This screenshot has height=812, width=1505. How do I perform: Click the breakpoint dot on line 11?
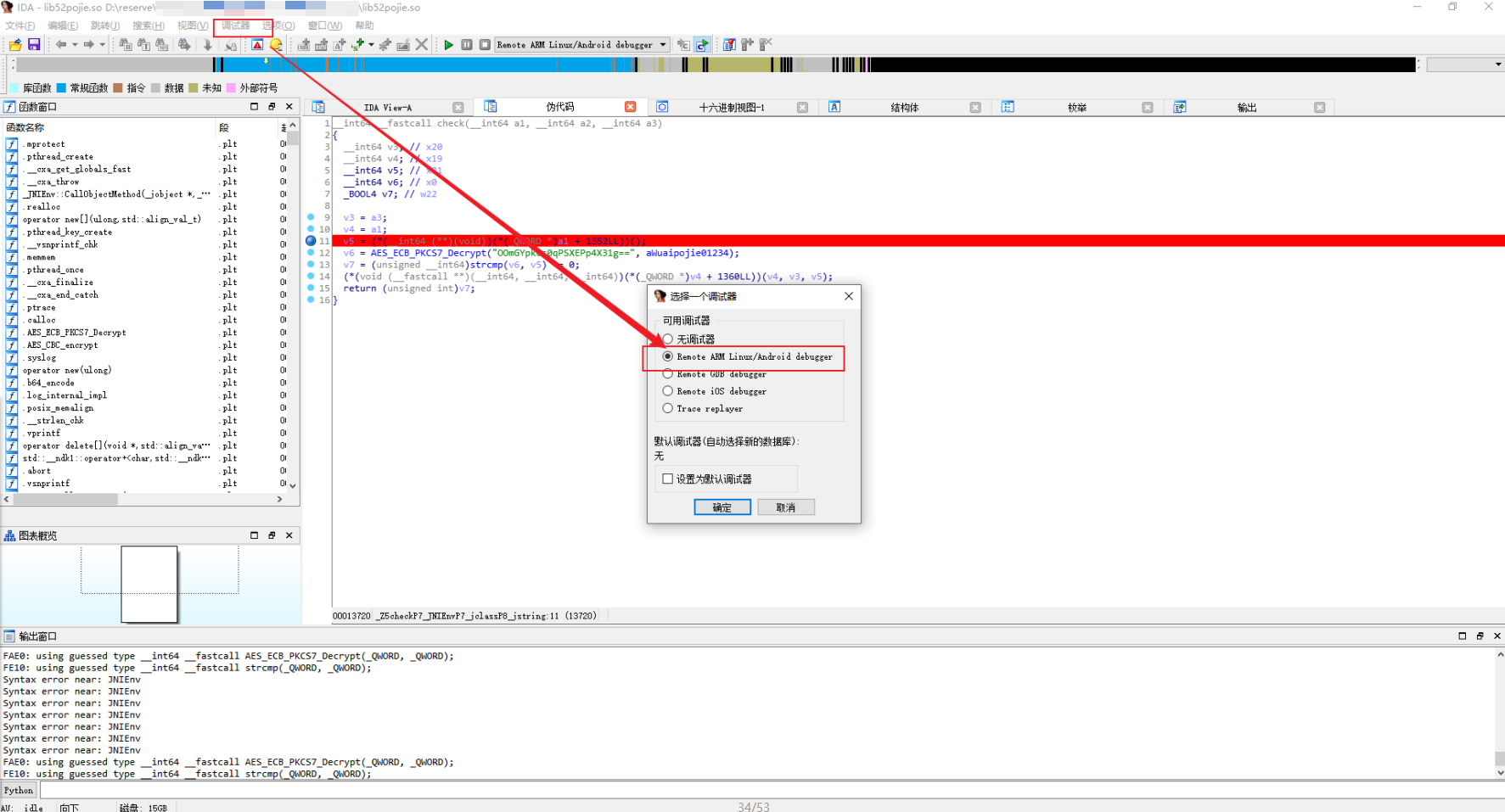coord(311,241)
